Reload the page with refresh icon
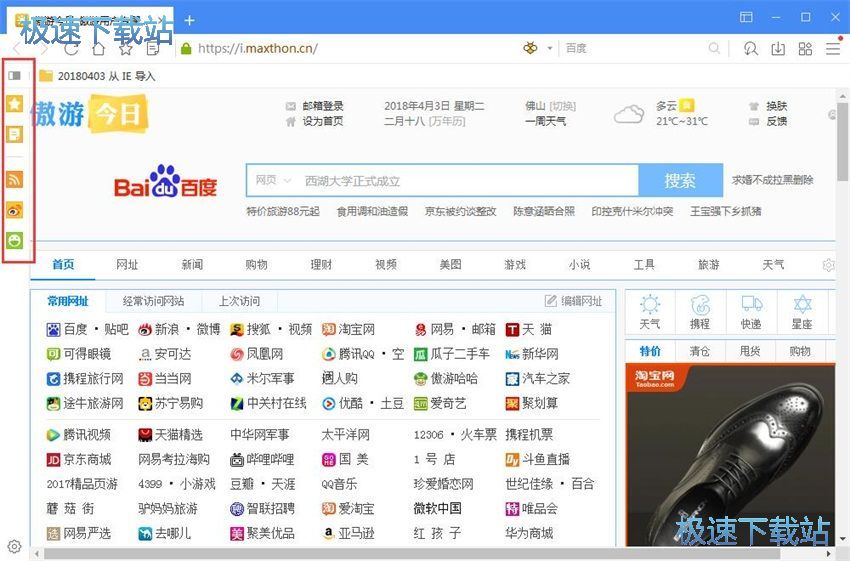Screen dimensions: 850x561 [72, 49]
